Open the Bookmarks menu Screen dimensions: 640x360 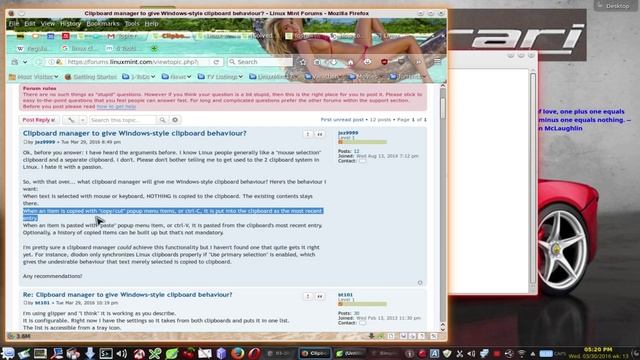pyautogui.click(x=102, y=24)
